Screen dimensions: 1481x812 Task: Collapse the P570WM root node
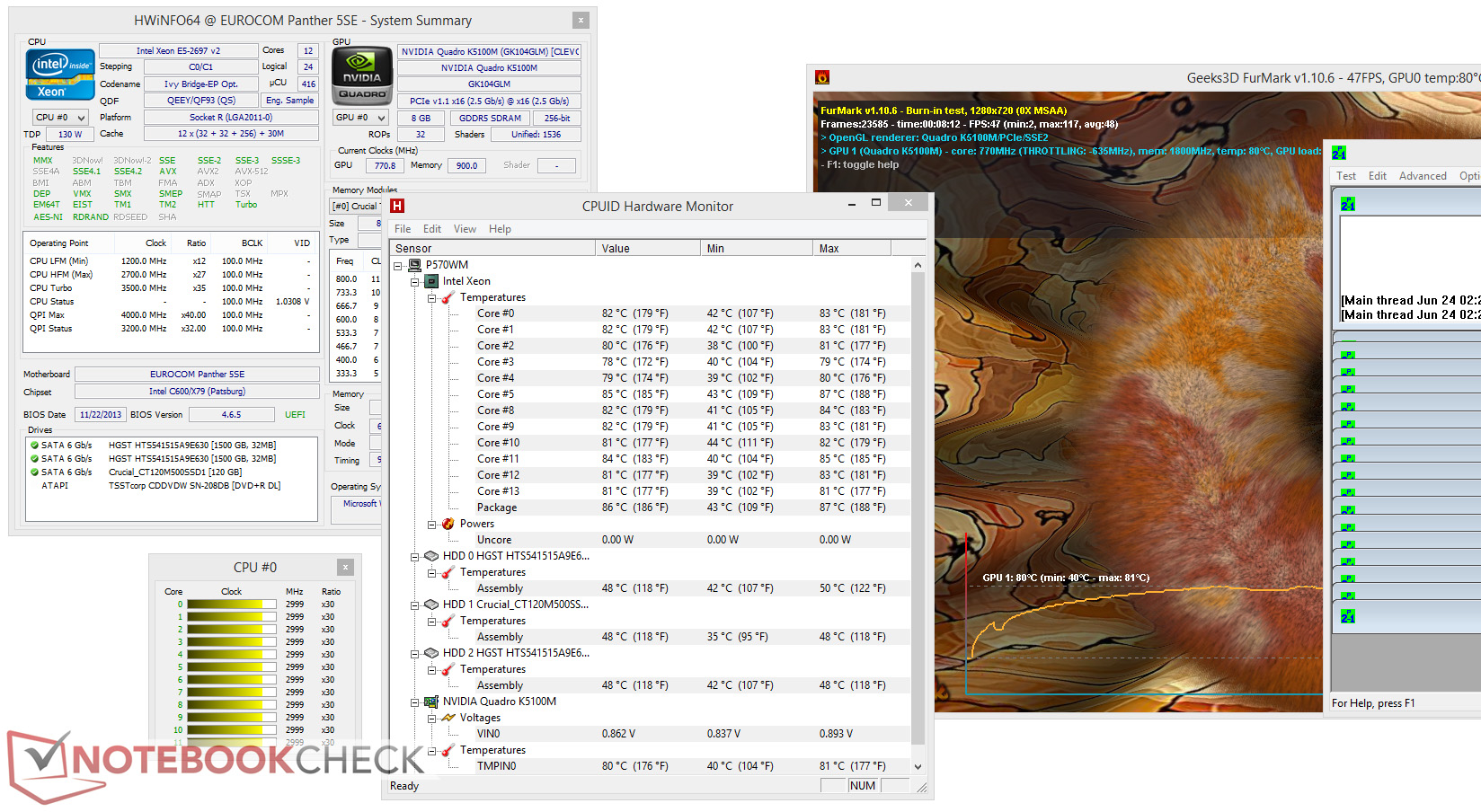398,265
